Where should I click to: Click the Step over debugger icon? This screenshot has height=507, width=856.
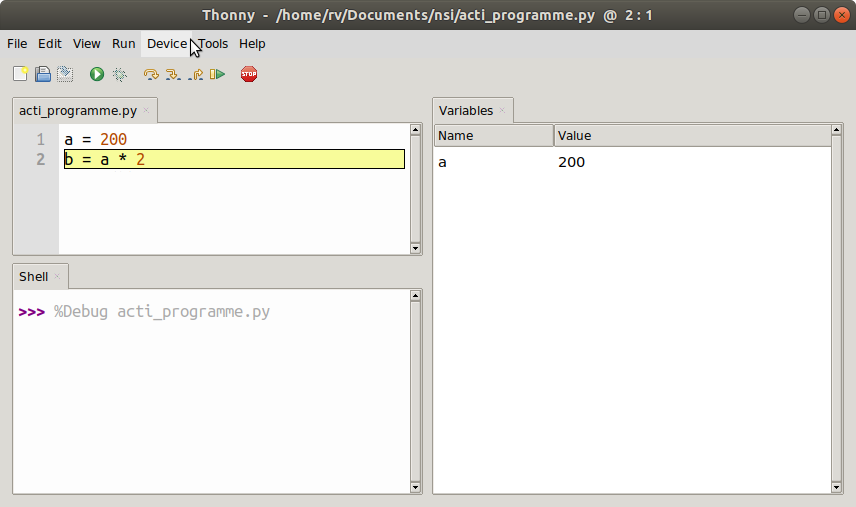151,74
